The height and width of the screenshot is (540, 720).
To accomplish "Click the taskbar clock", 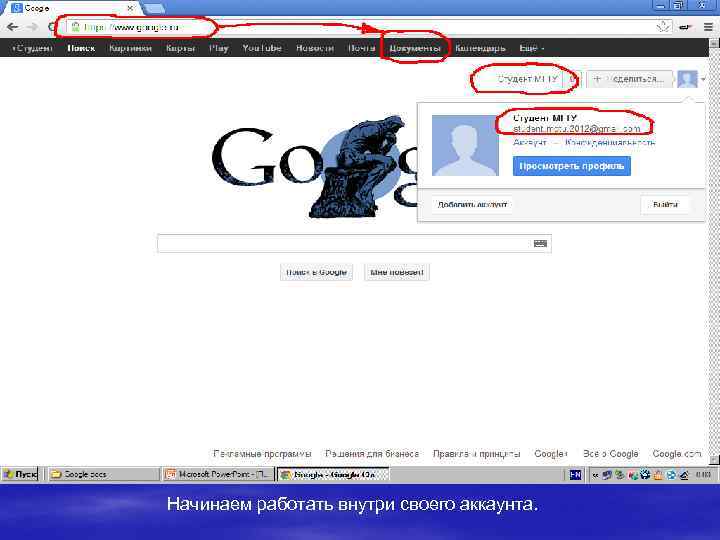I will coord(703,475).
